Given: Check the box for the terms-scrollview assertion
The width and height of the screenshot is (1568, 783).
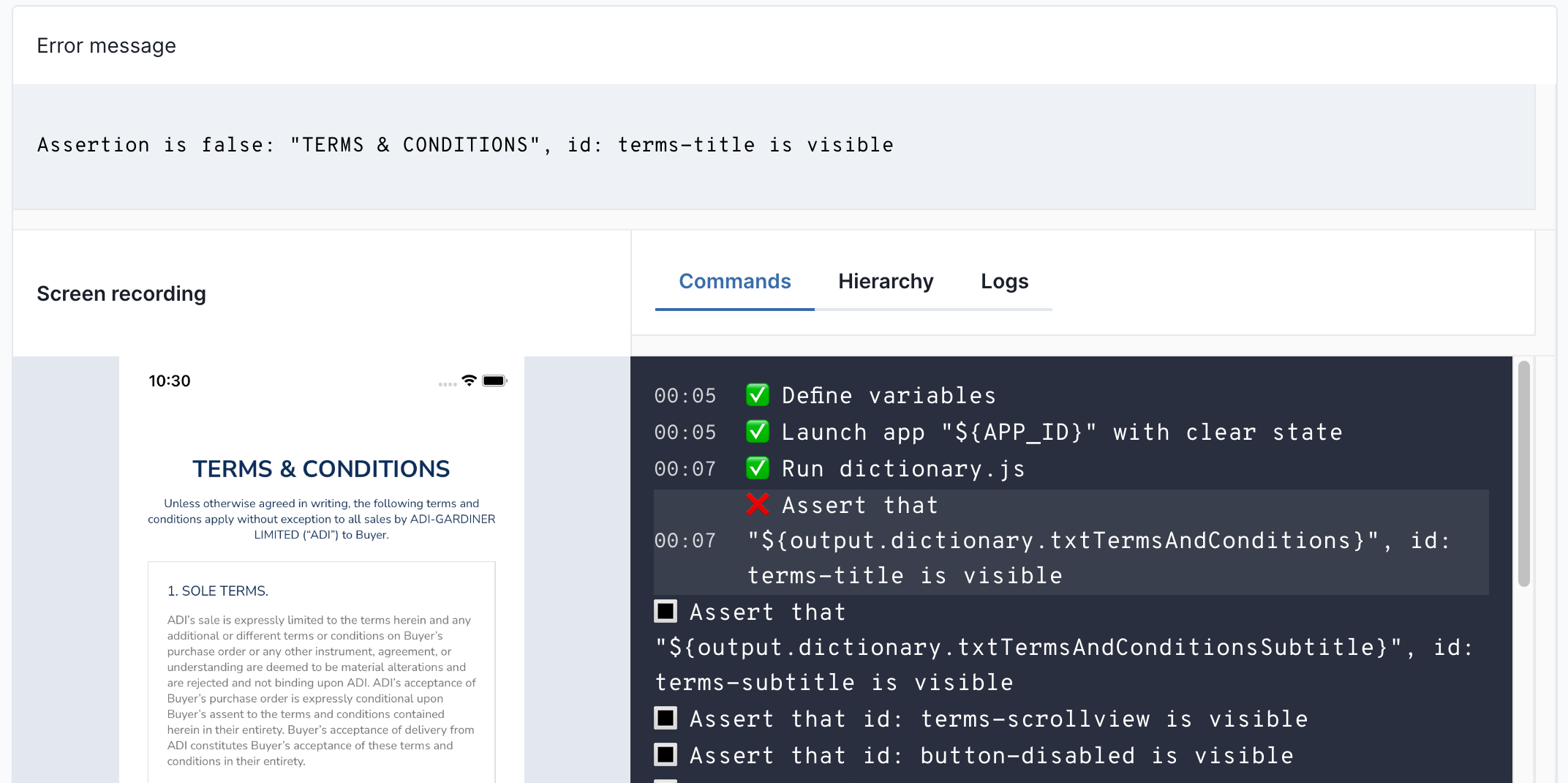Looking at the screenshot, I should click(666, 719).
